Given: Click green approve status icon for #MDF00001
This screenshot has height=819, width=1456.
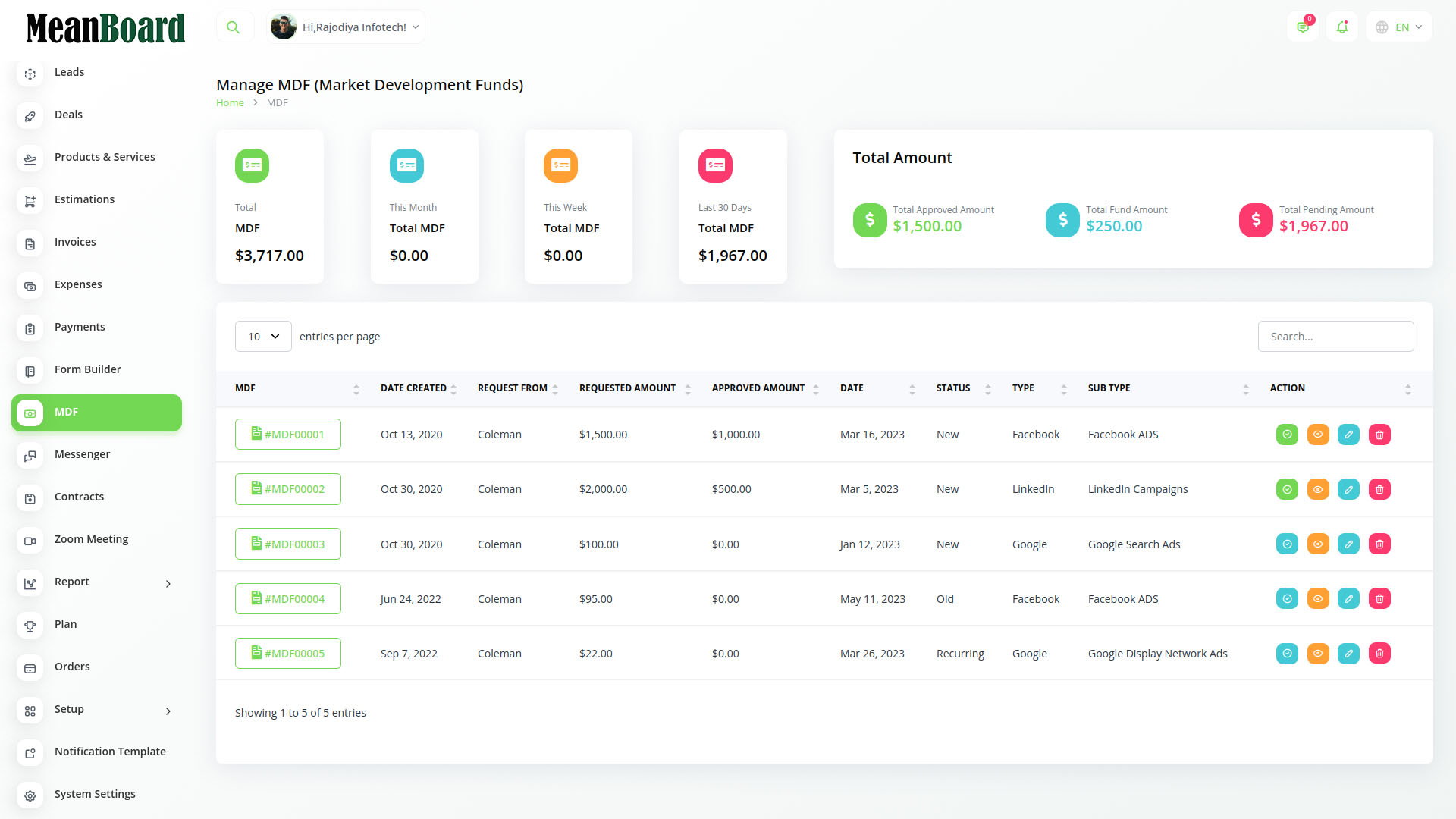Looking at the screenshot, I should tap(1287, 435).
